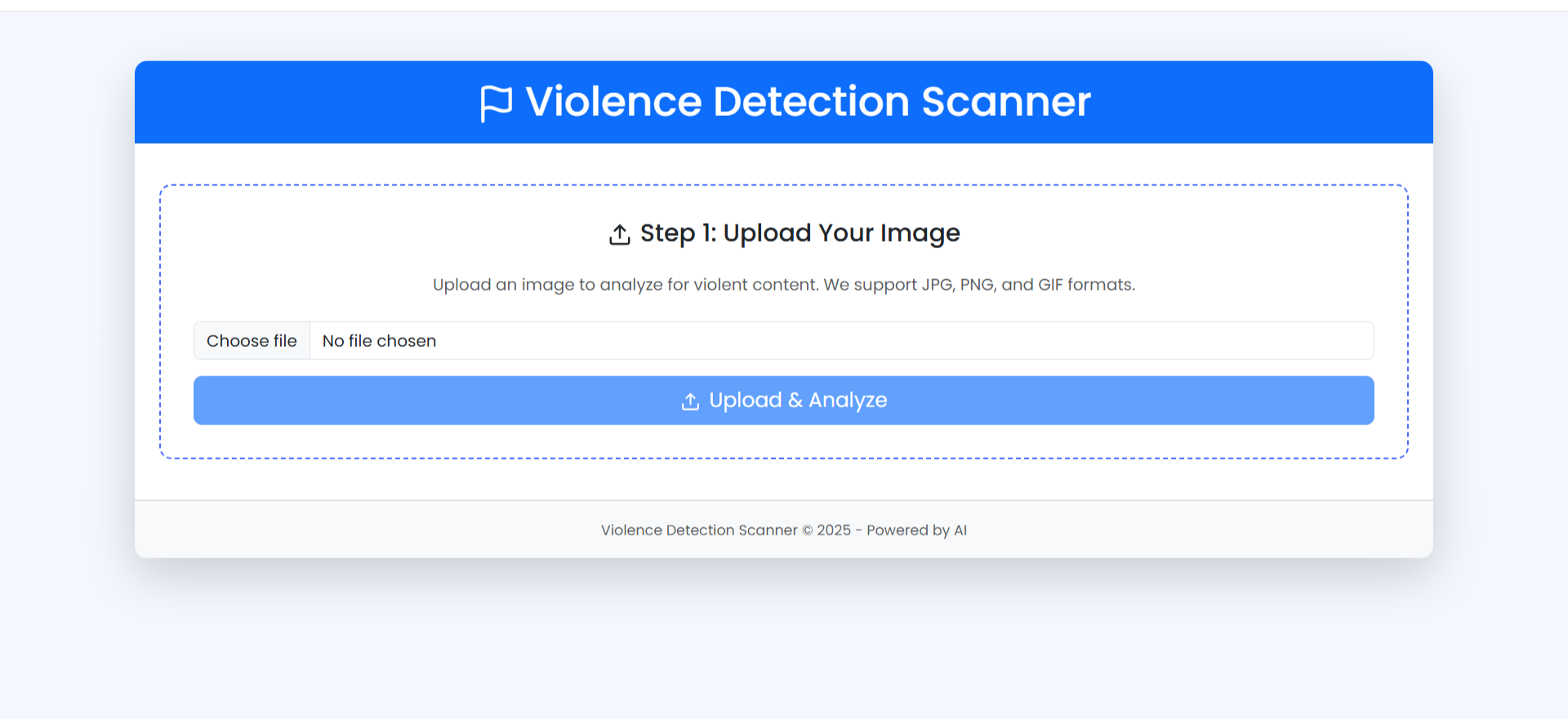
Task: Click the Choose file button
Action: [252, 340]
